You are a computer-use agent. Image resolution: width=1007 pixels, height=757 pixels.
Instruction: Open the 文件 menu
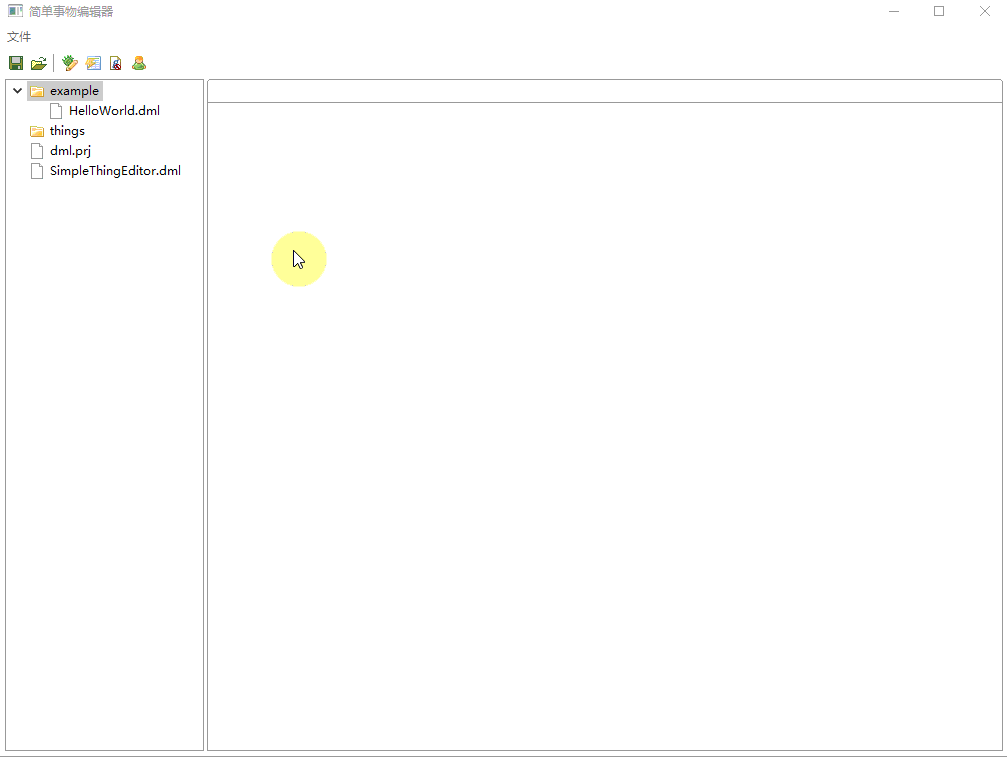19,37
